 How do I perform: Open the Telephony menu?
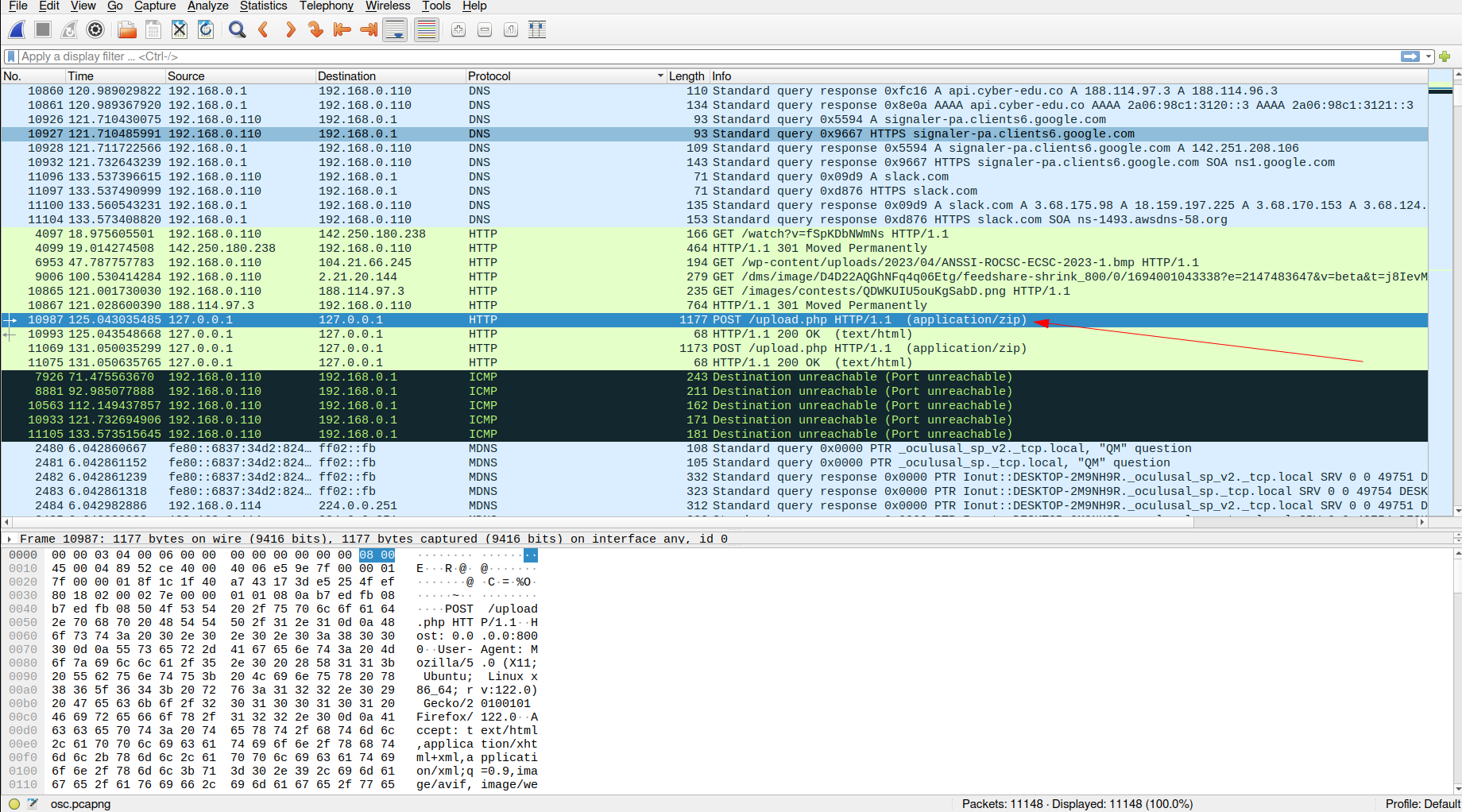[327, 6]
